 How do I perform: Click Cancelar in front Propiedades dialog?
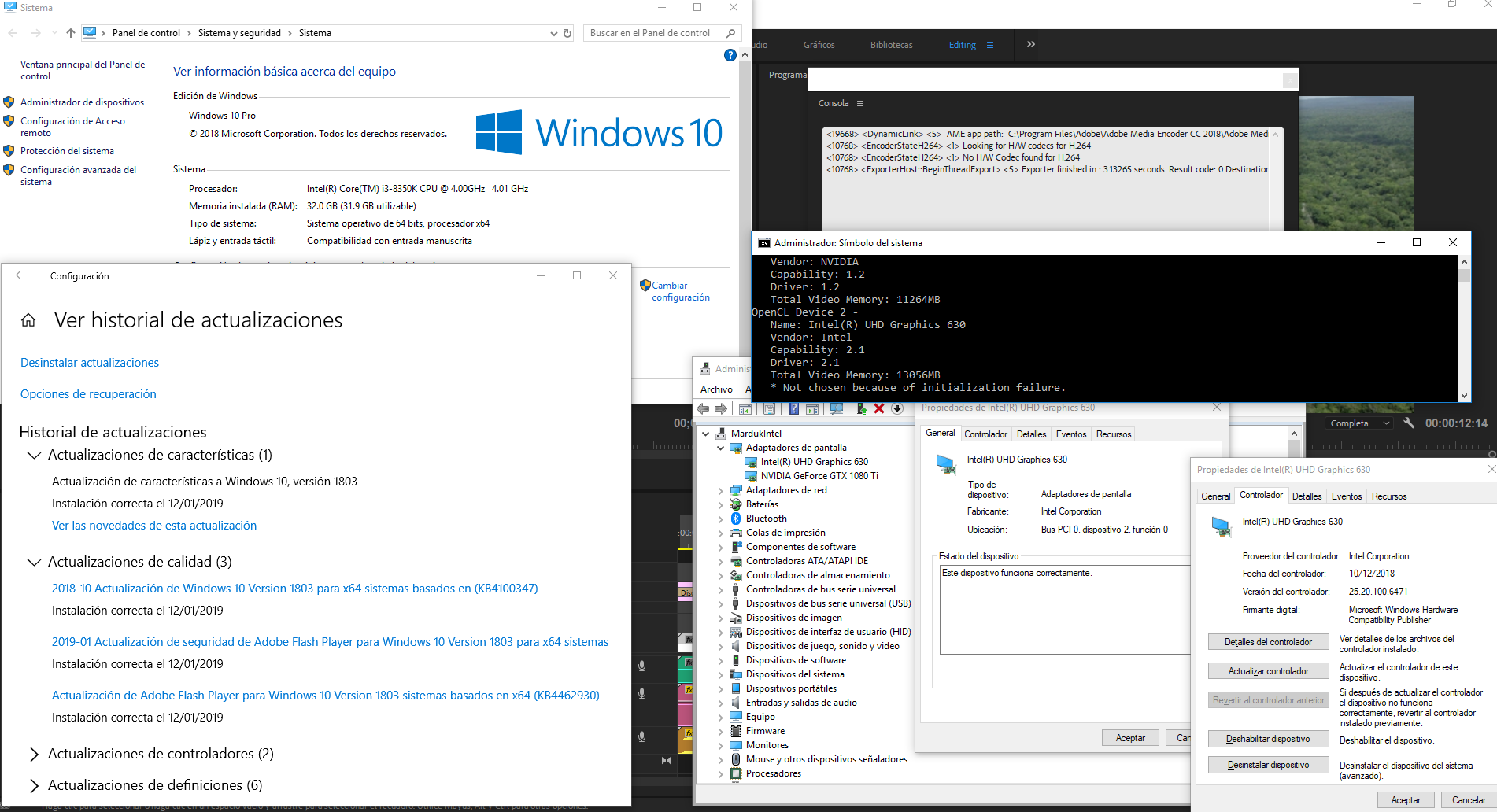point(1469,800)
